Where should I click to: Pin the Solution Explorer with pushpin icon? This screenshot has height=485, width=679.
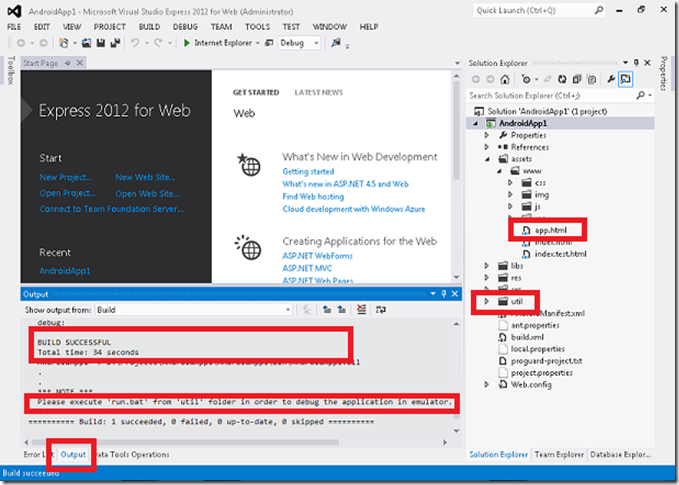(x=636, y=63)
